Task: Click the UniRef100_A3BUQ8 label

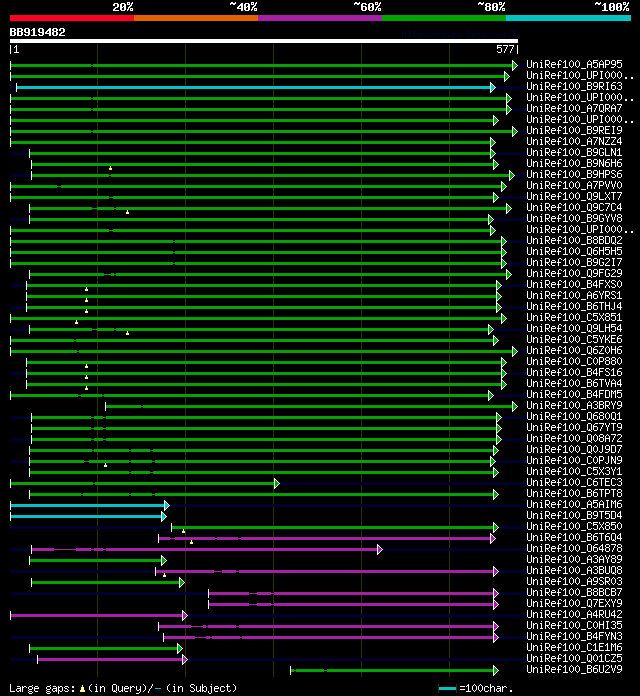Action: click(x=574, y=570)
